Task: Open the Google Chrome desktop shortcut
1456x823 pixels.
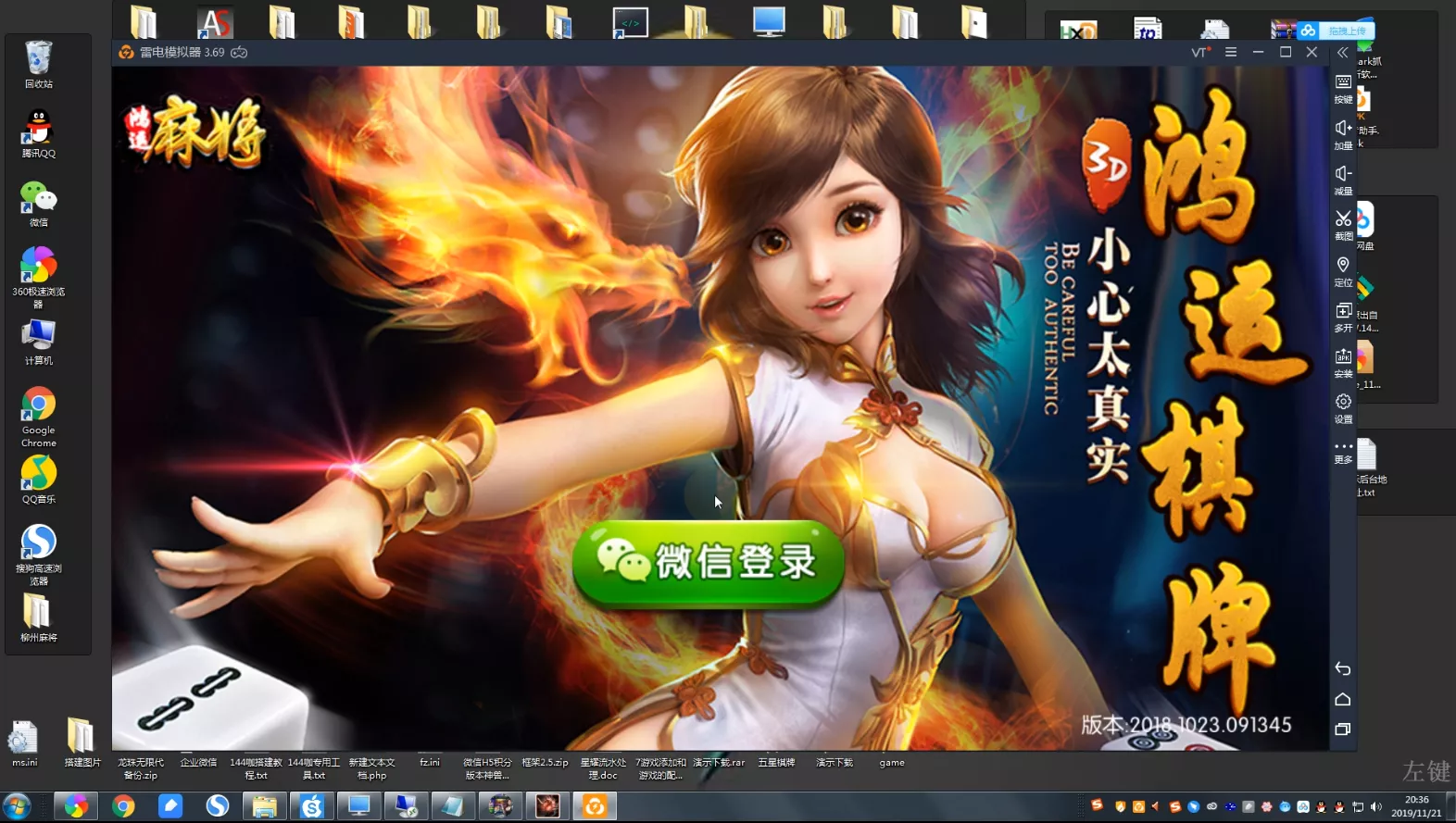Action: point(39,418)
